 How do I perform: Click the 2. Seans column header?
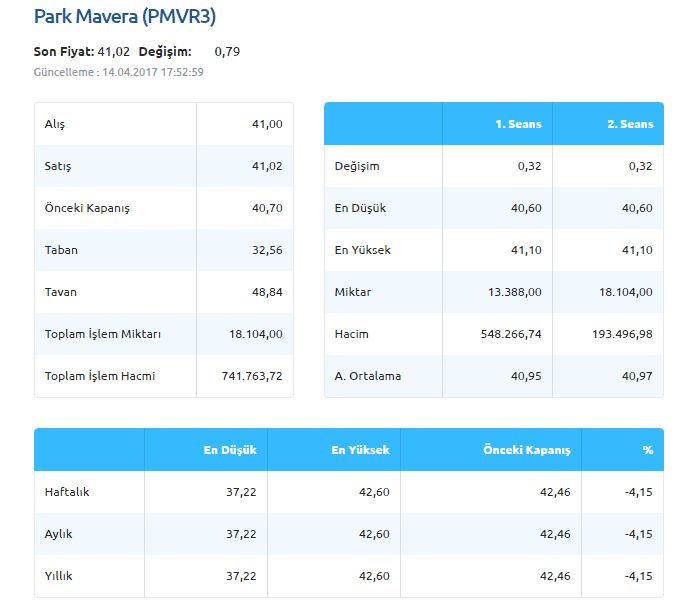point(630,124)
